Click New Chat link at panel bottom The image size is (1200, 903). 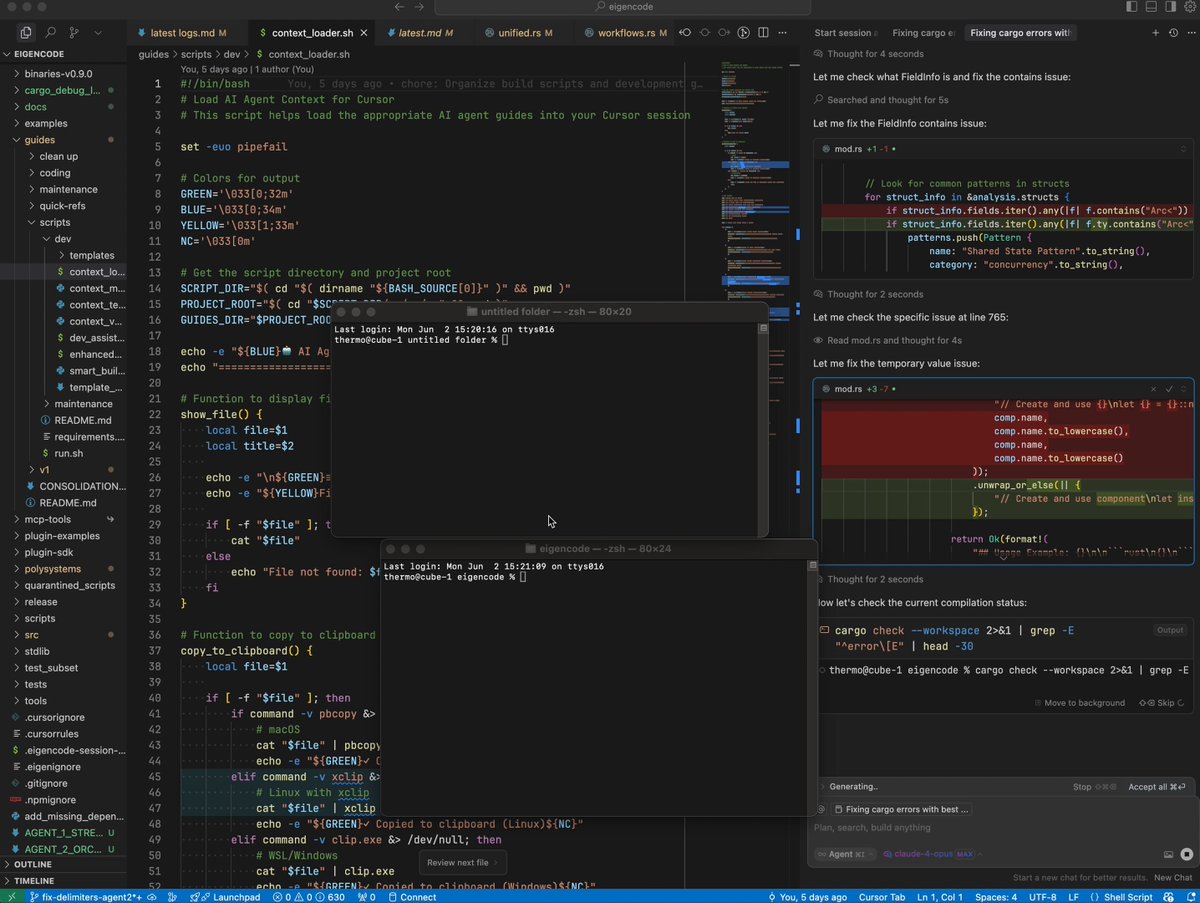(1173, 878)
